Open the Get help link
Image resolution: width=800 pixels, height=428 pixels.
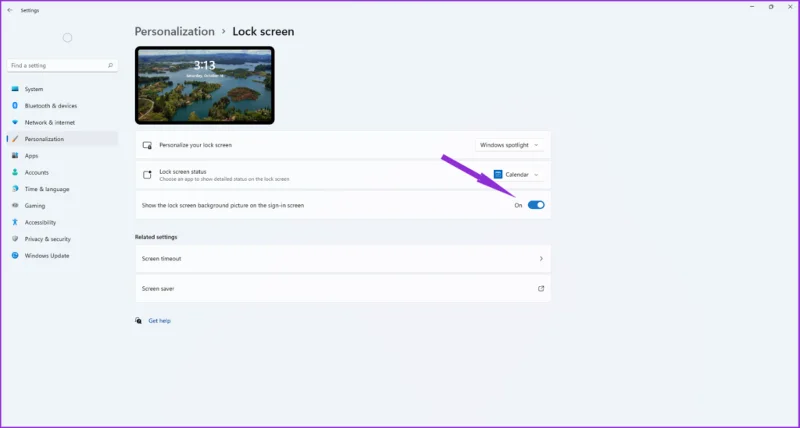(159, 321)
